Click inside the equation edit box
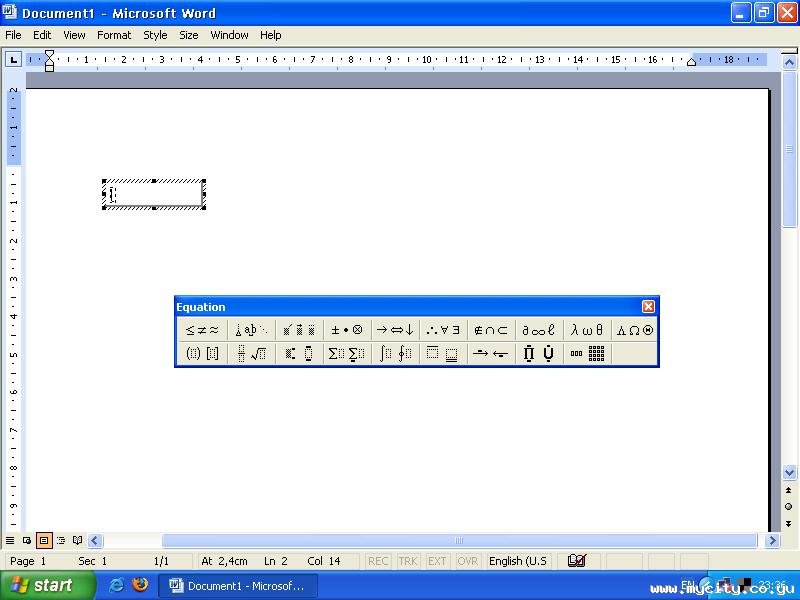Screen dimensions: 800x600 click(x=154, y=194)
